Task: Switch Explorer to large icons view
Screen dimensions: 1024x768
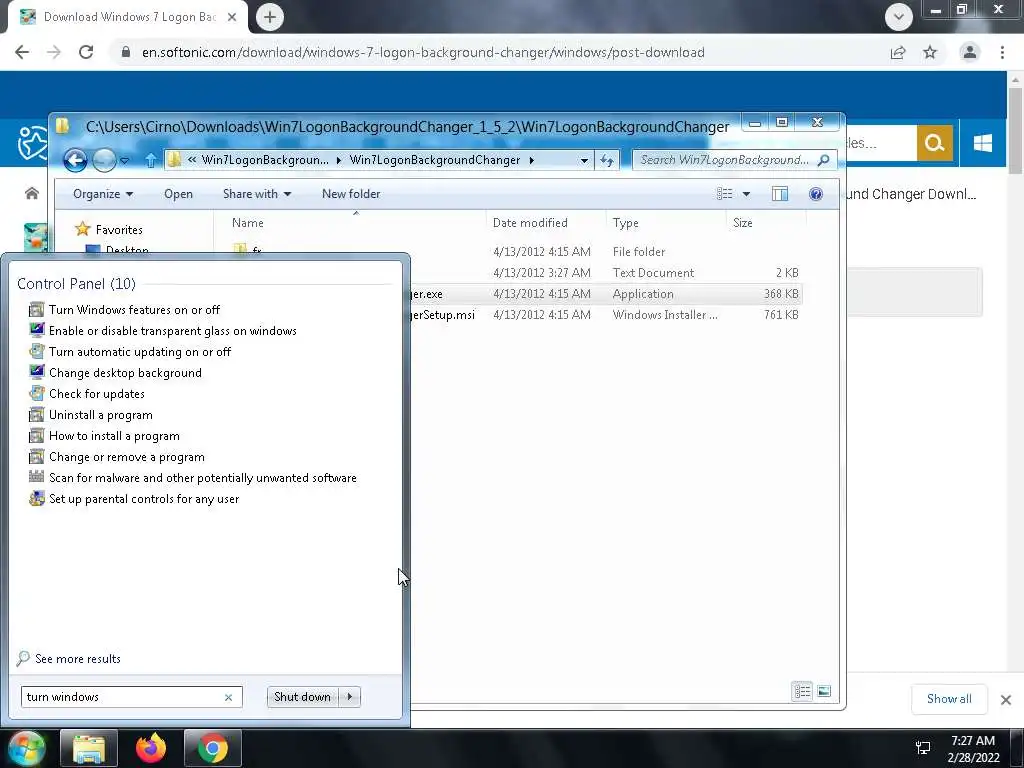Action: [x=824, y=691]
